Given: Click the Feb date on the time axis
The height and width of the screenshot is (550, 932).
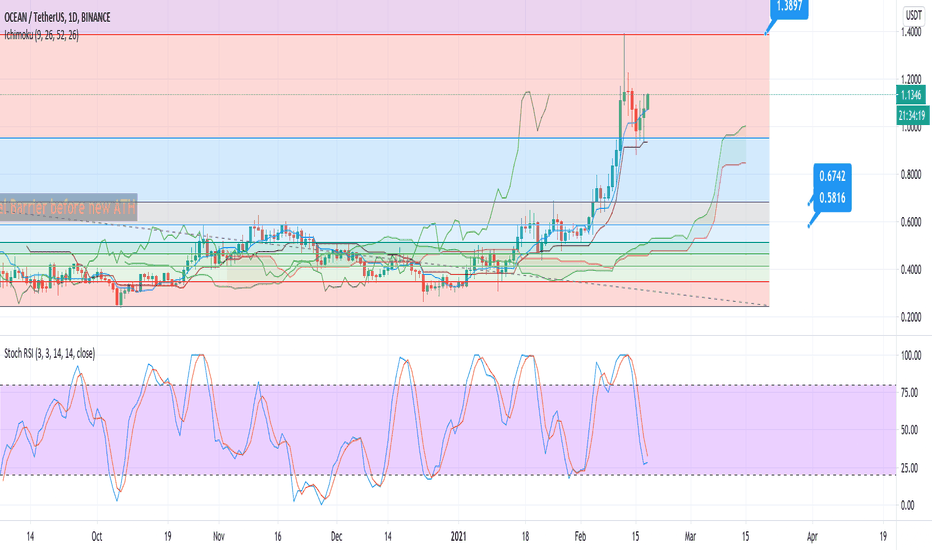Looking at the screenshot, I should [x=580, y=536].
